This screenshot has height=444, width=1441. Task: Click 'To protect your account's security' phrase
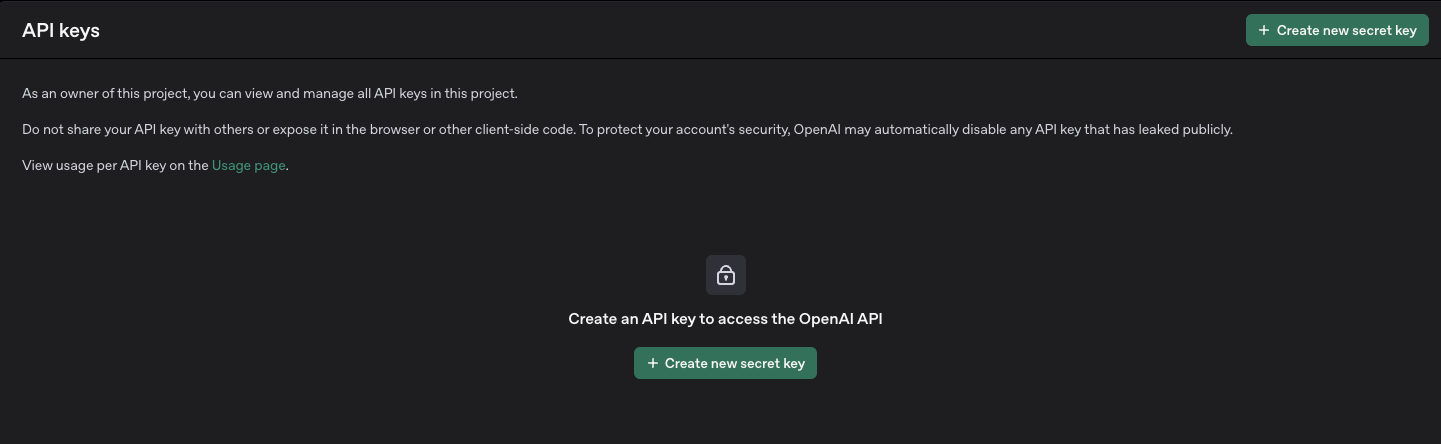[x=683, y=129]
